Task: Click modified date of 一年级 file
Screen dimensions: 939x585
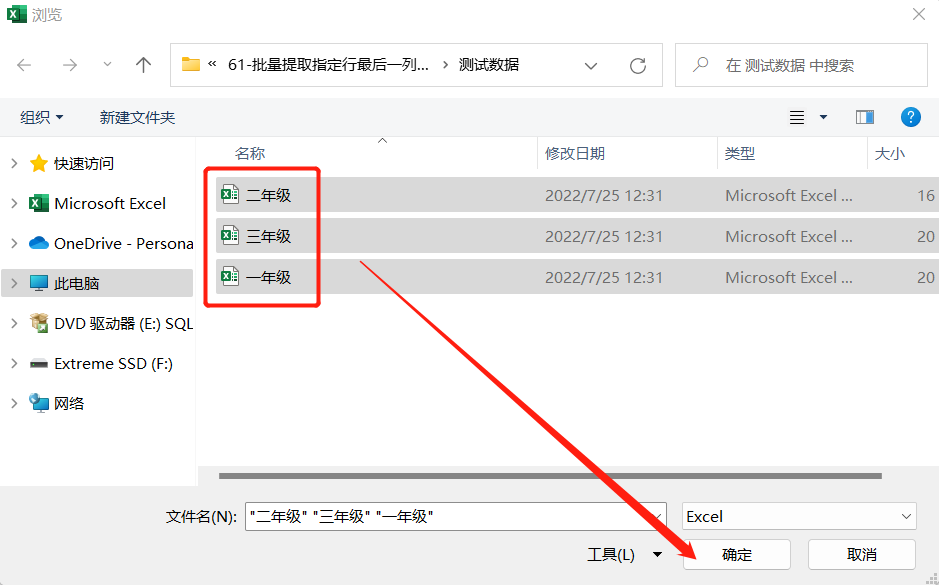Action: point(604,277)
